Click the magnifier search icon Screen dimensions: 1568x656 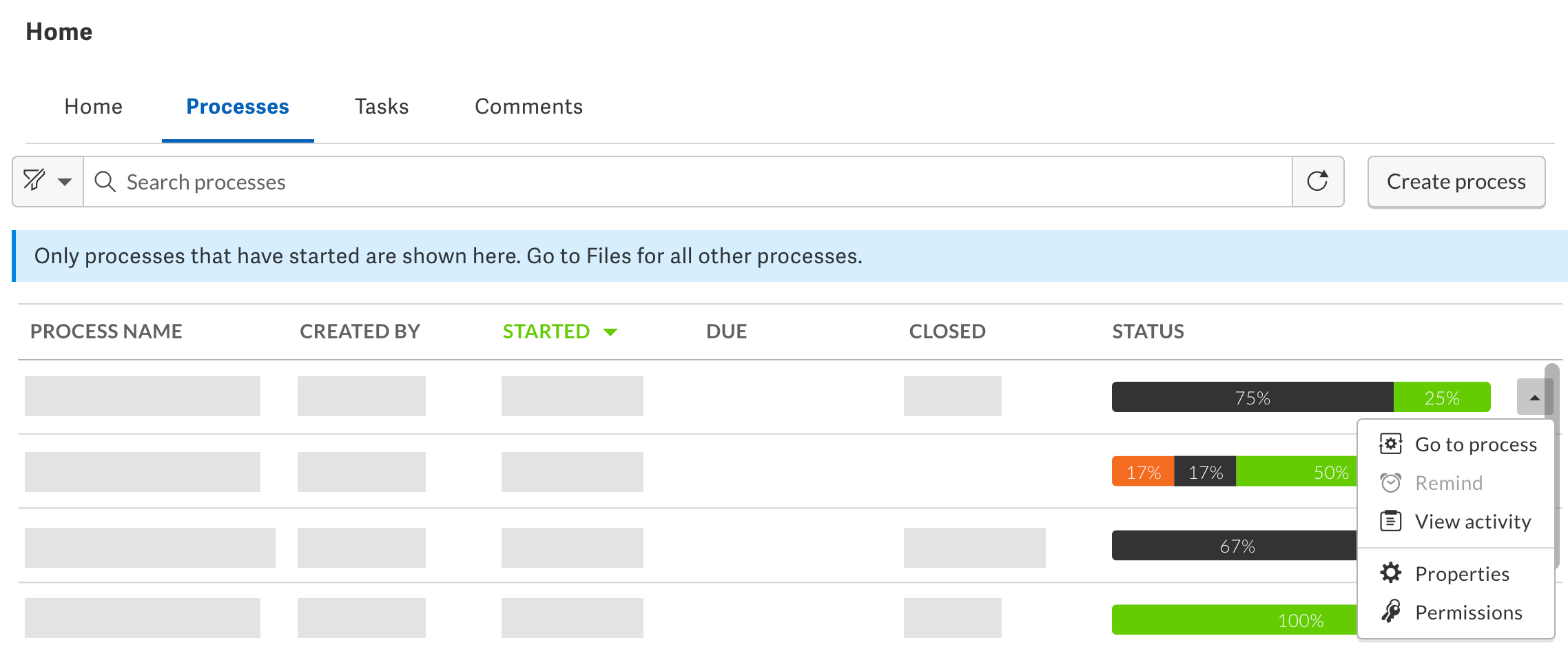pyautogui.click(x=105, y=181)
